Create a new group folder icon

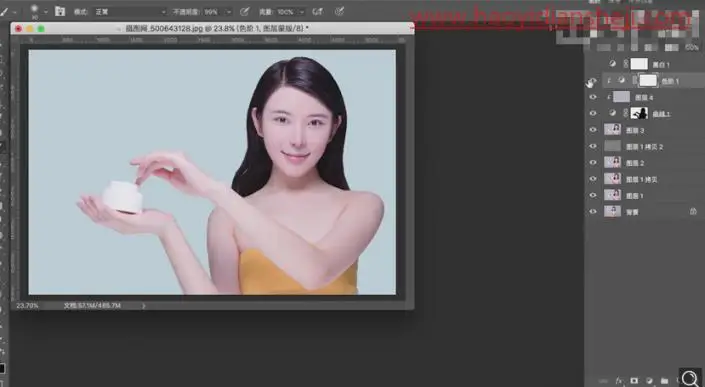[x=665, y=381]
